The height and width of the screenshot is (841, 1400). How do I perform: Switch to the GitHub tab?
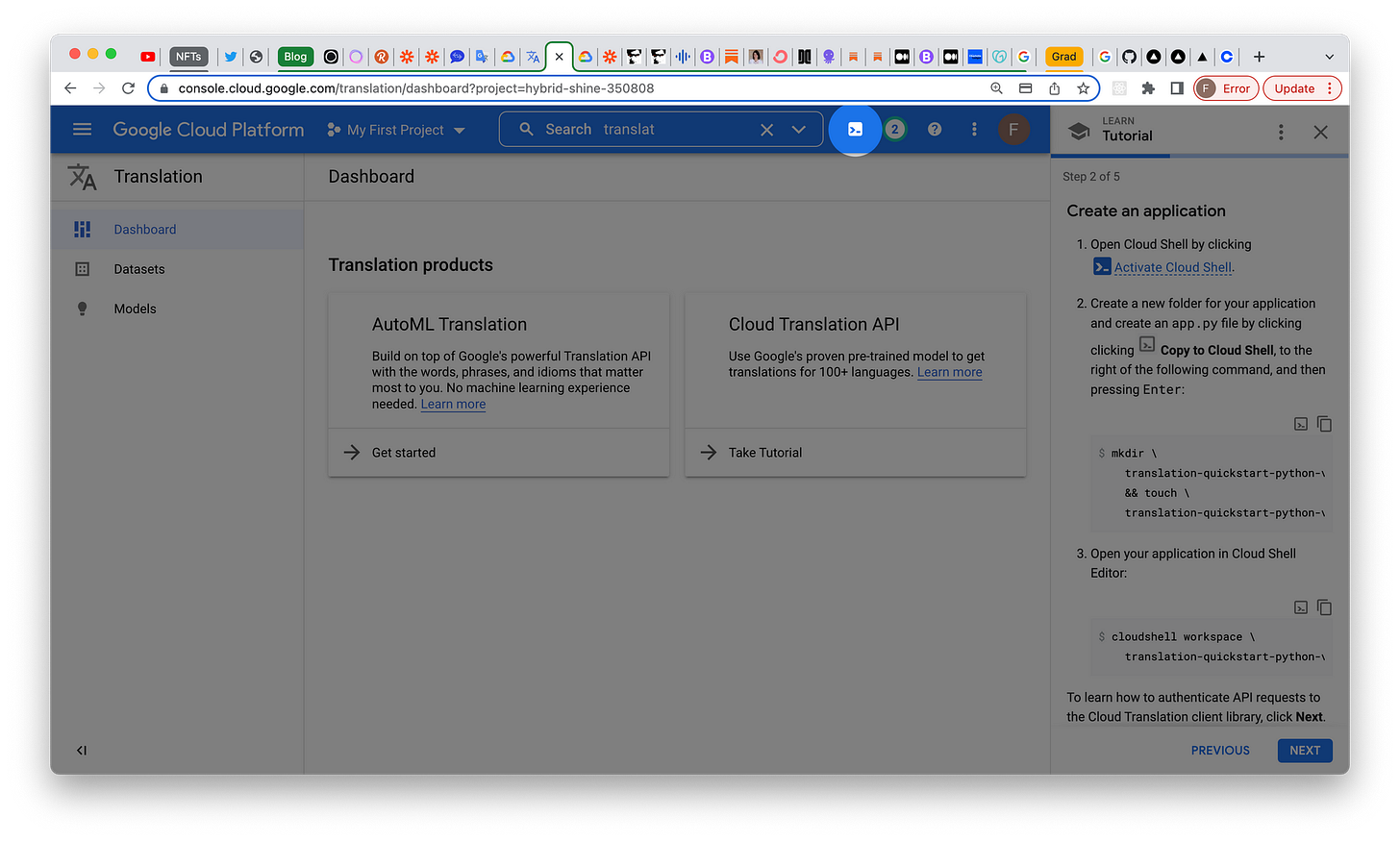(x=1129, y=57)
